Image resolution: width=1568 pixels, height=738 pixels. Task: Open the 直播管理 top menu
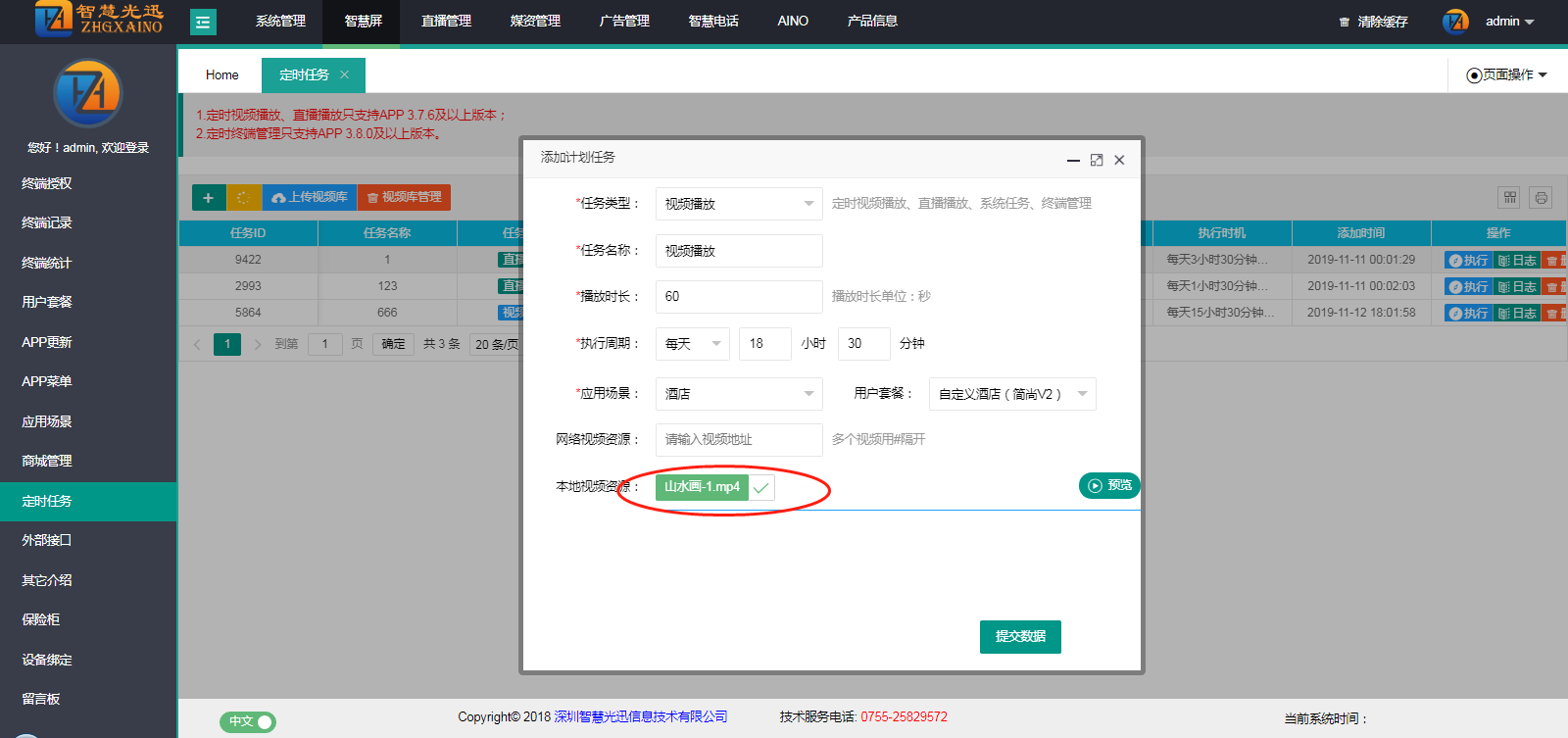446,22
